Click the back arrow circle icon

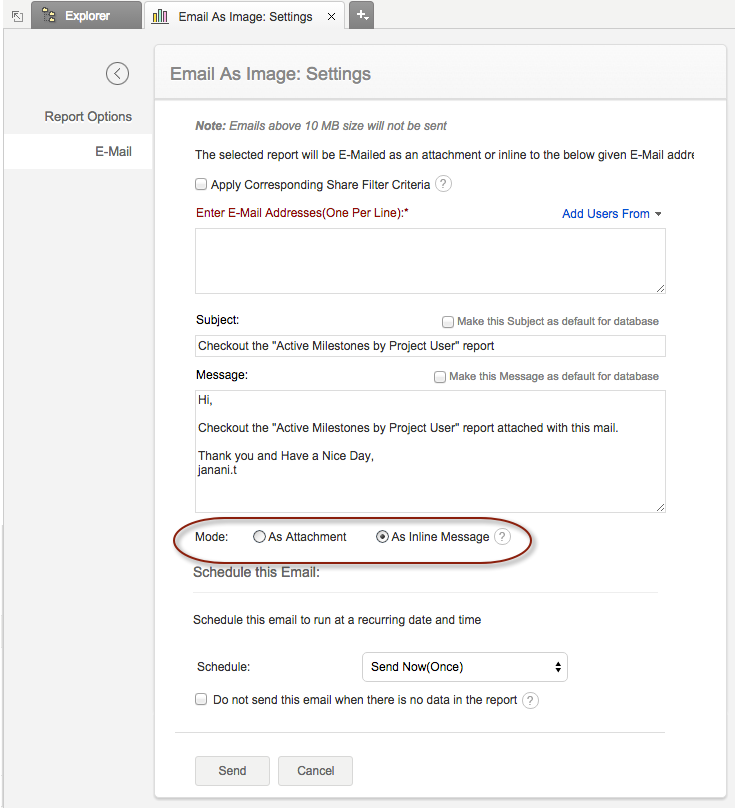118,73
